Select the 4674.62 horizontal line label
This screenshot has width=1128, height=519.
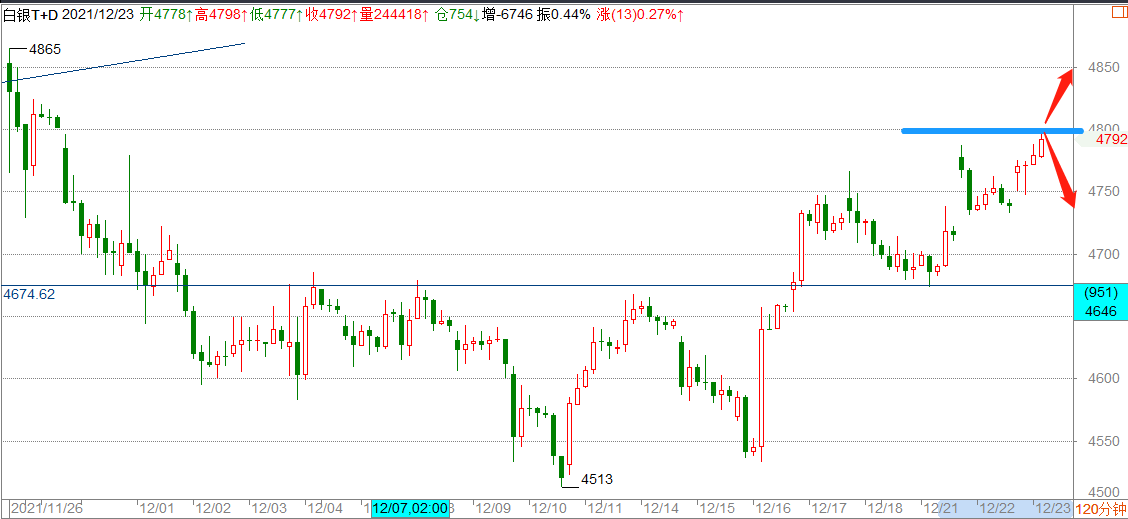pos(29,294)
